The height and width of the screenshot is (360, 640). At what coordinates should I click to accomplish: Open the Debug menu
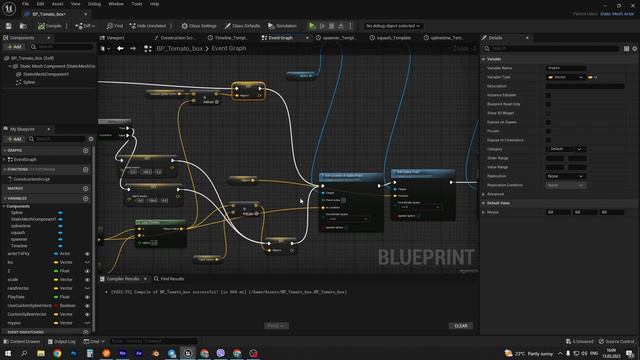(94, 4)
